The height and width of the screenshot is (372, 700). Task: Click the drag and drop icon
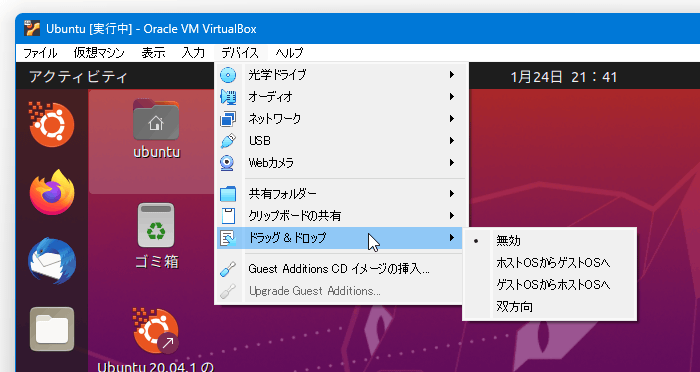pyautogui.click(x=228, y=238)
